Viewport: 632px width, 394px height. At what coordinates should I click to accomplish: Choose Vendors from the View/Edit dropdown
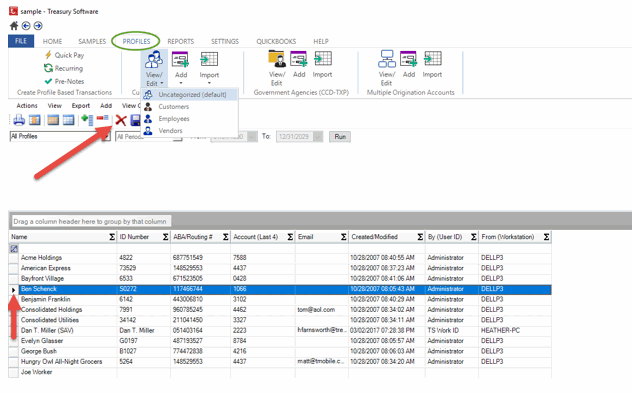pyautogui.click(x=189, y=131)
